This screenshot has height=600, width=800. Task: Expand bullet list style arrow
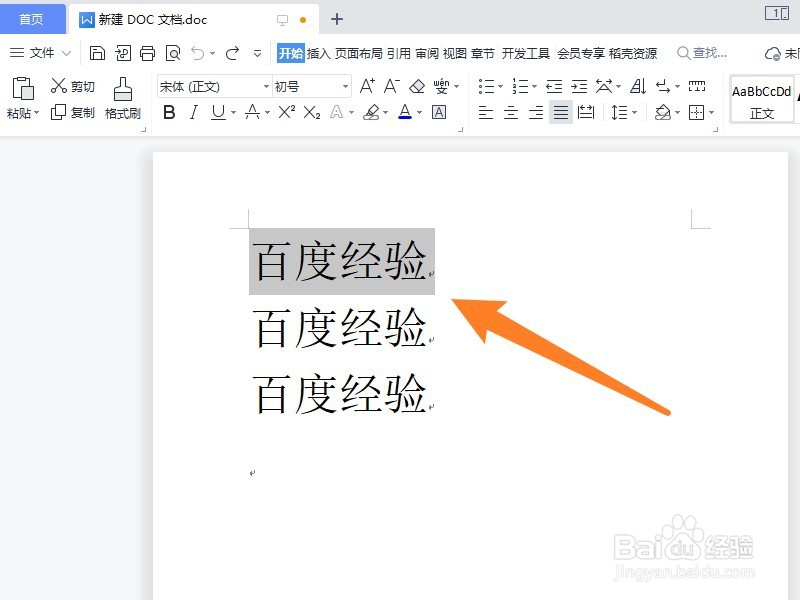(501, 87)
